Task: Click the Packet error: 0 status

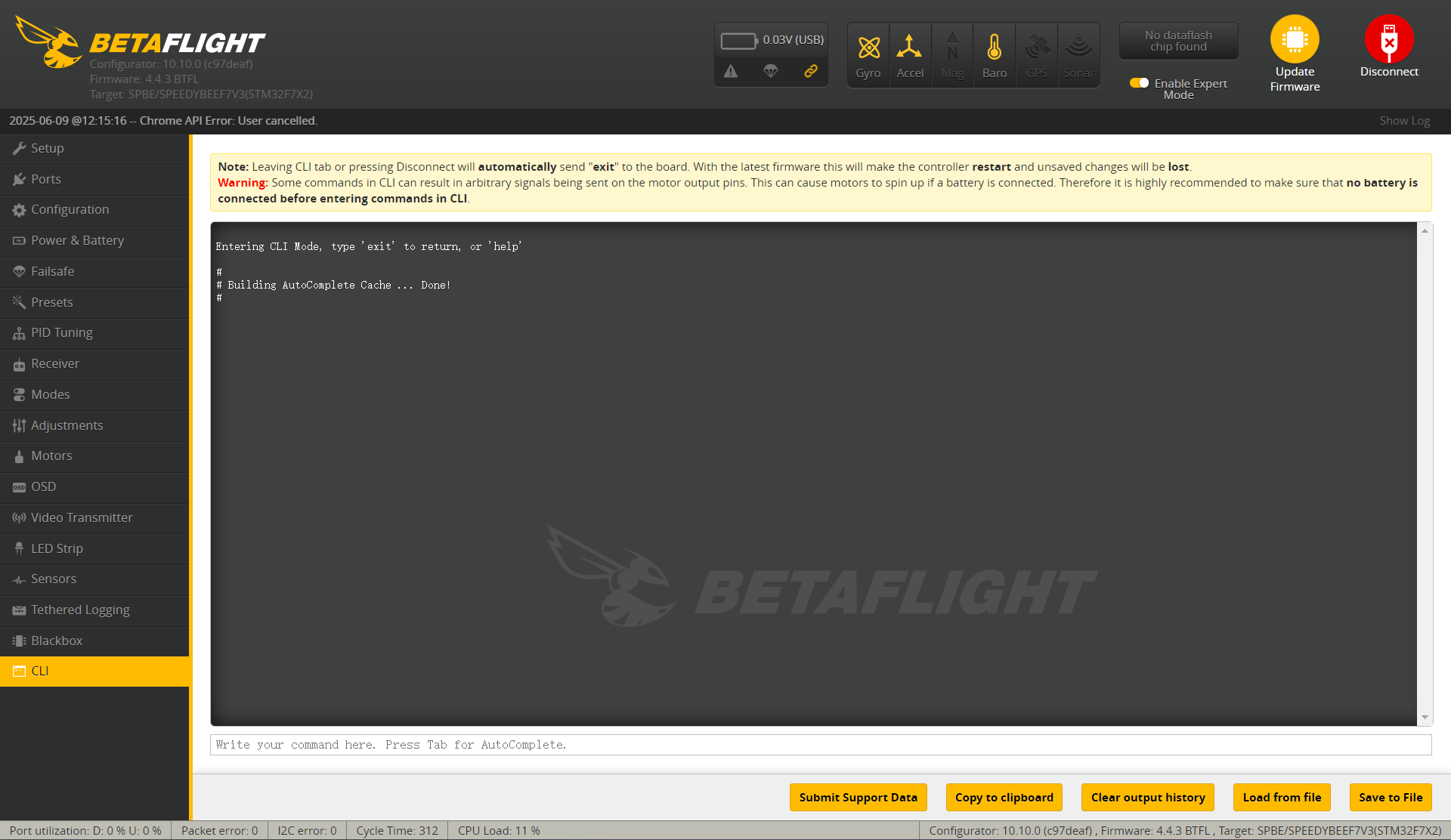Action: pyautogui.click(x=219, y=831)
